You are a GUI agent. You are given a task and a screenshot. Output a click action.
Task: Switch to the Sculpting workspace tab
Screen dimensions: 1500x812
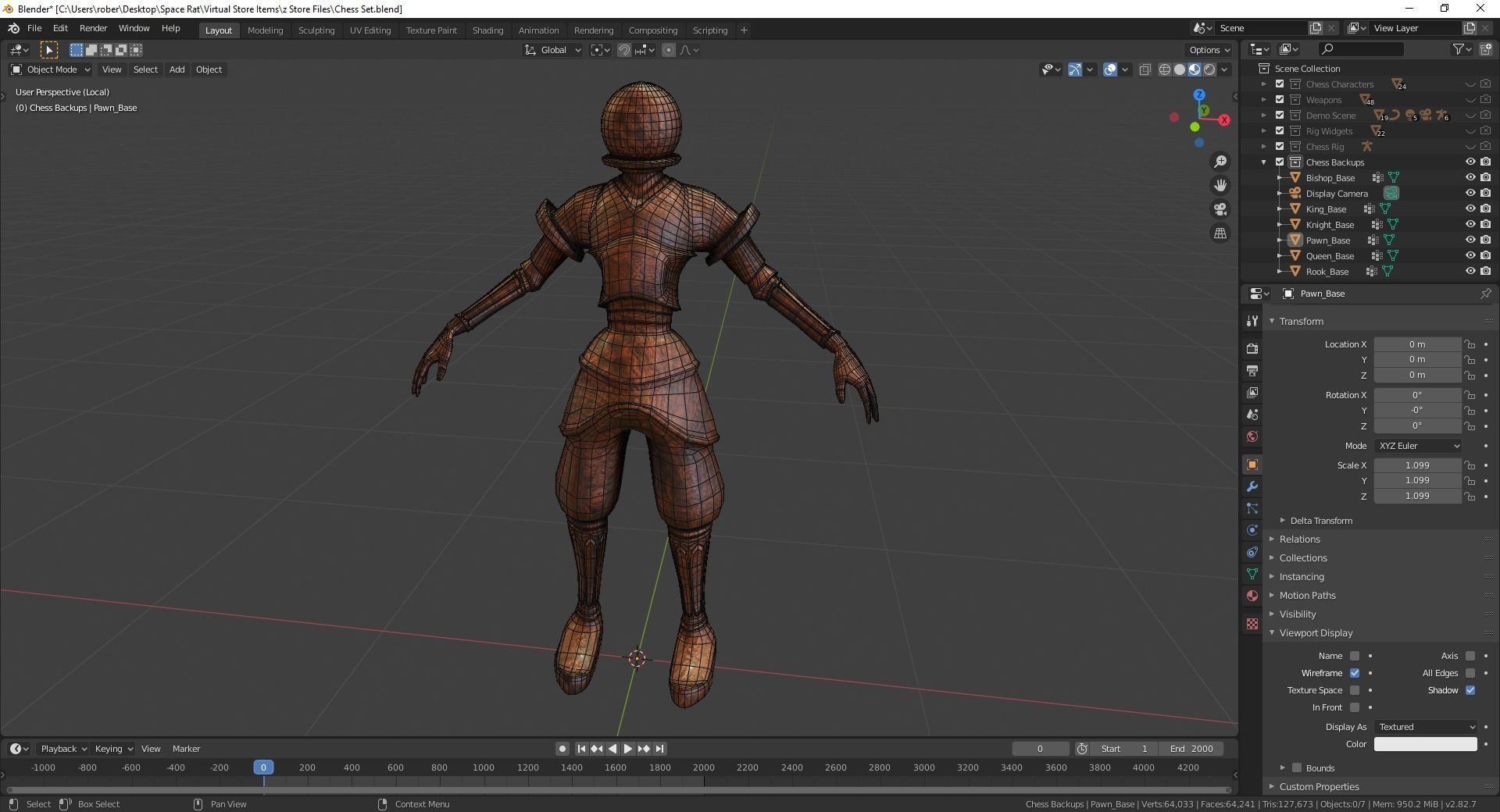click(x=316, y=30)
